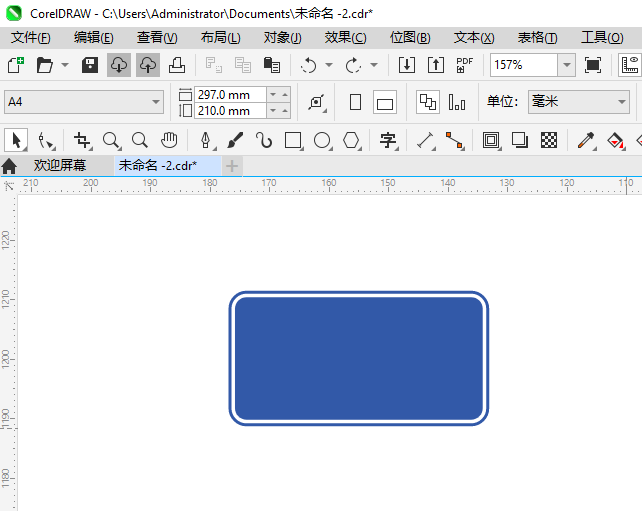Click the page height field 210.0 mm

(230, 111)
